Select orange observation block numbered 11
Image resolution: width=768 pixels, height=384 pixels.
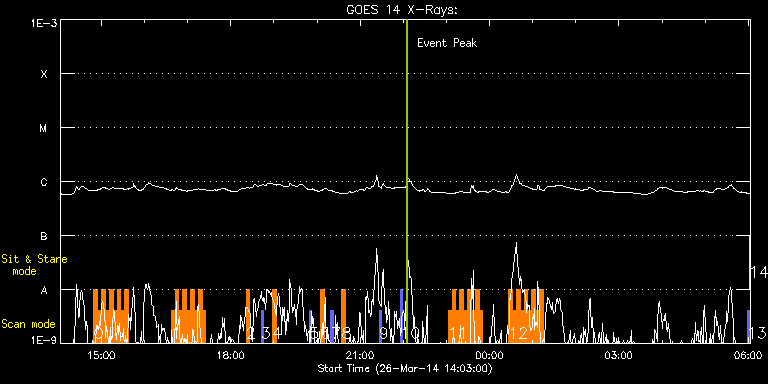465,316
